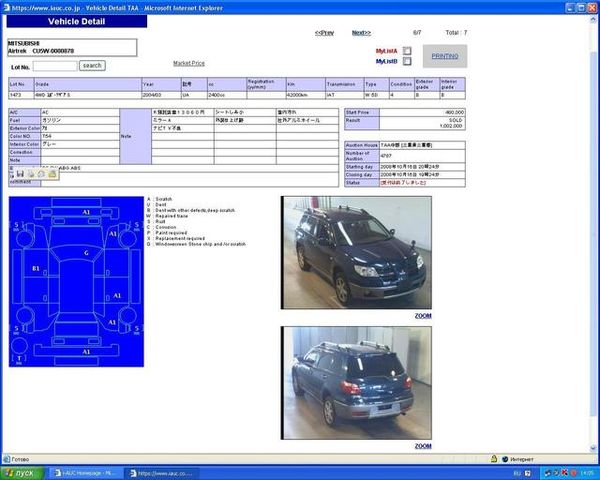The image size is (600, 480).
Task: Click the PRINTING button
Action: click(x=445, y=56)
